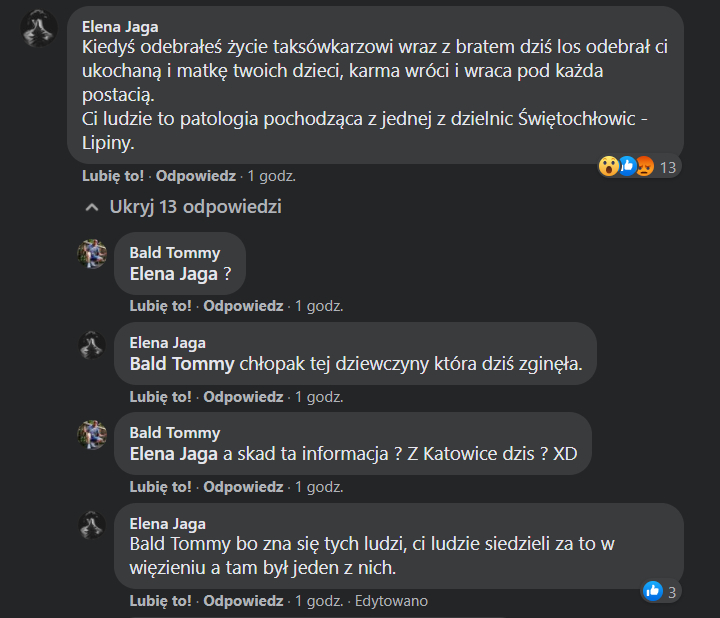Click the Bald Tommy mention in 'chłopak' reply
Viewport: 720px width, 618px height.
pyautogui.click(x=182, y=363)
